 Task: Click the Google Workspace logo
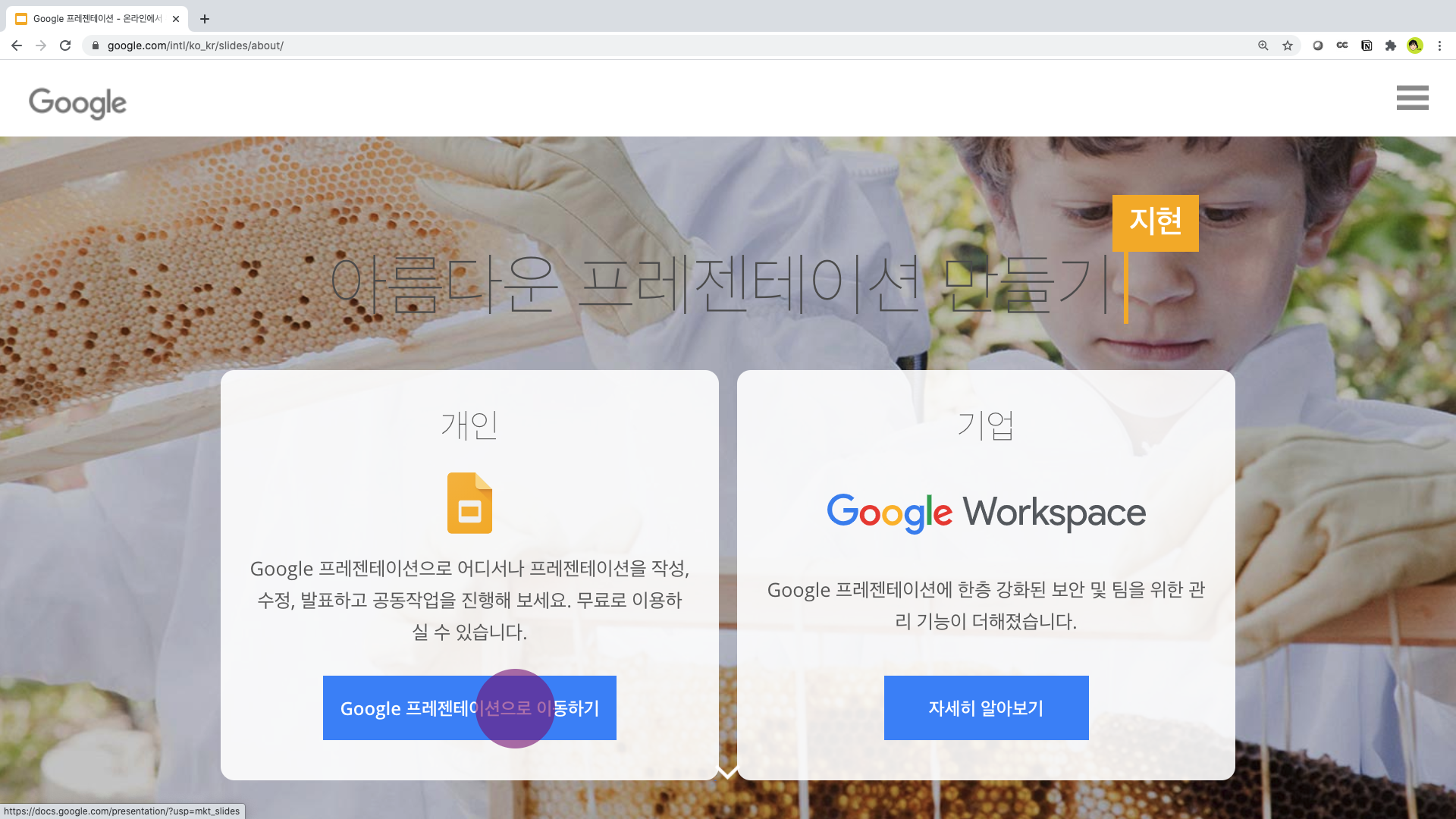(x=986, y=513)
